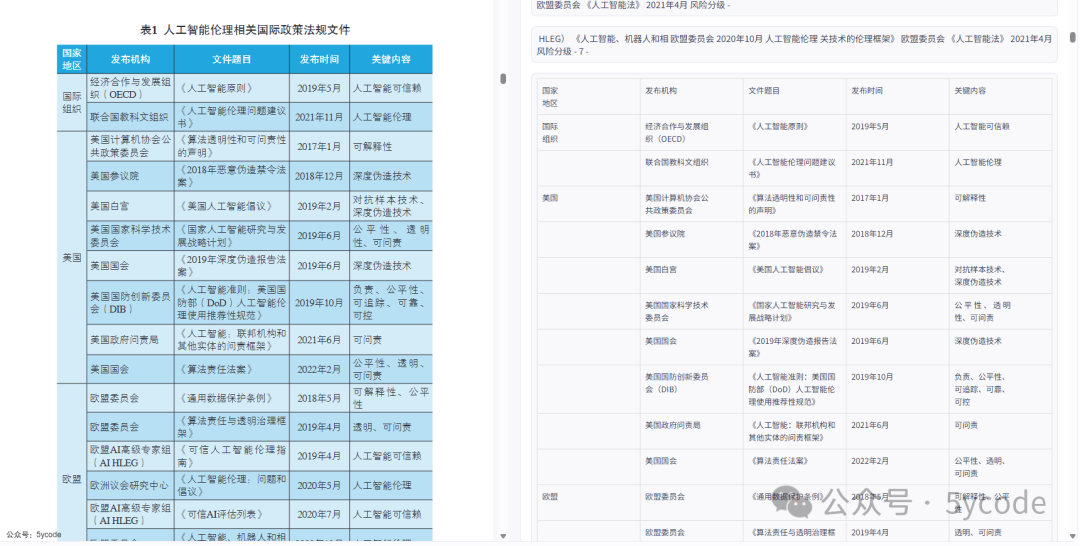The width and height of the screenshot is (1080, 546).
Task: Select 《可信AI评估列表》 in the left table
Action: point(220,514)
